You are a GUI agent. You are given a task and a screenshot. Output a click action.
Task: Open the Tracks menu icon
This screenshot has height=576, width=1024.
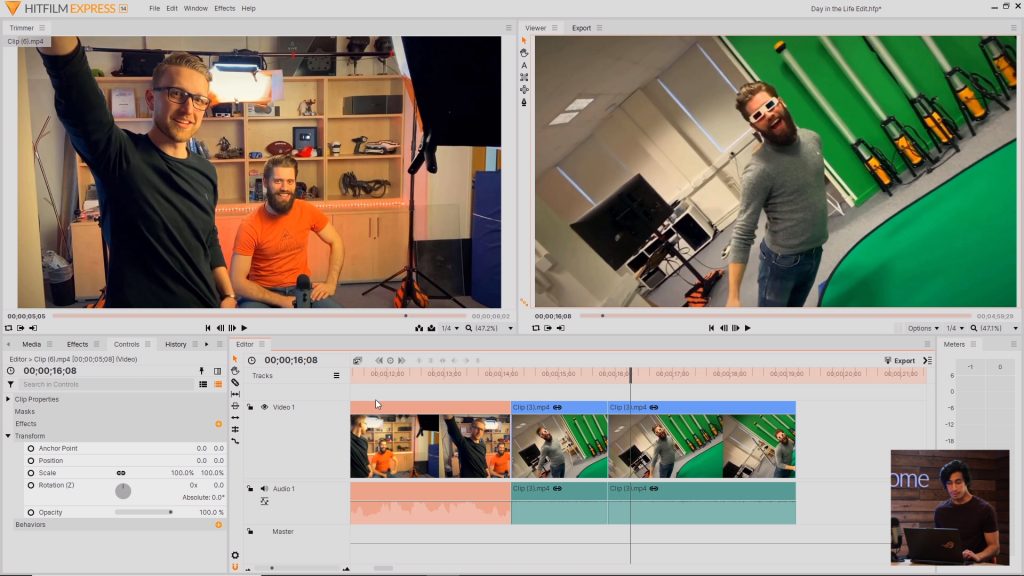pos(336,376)
